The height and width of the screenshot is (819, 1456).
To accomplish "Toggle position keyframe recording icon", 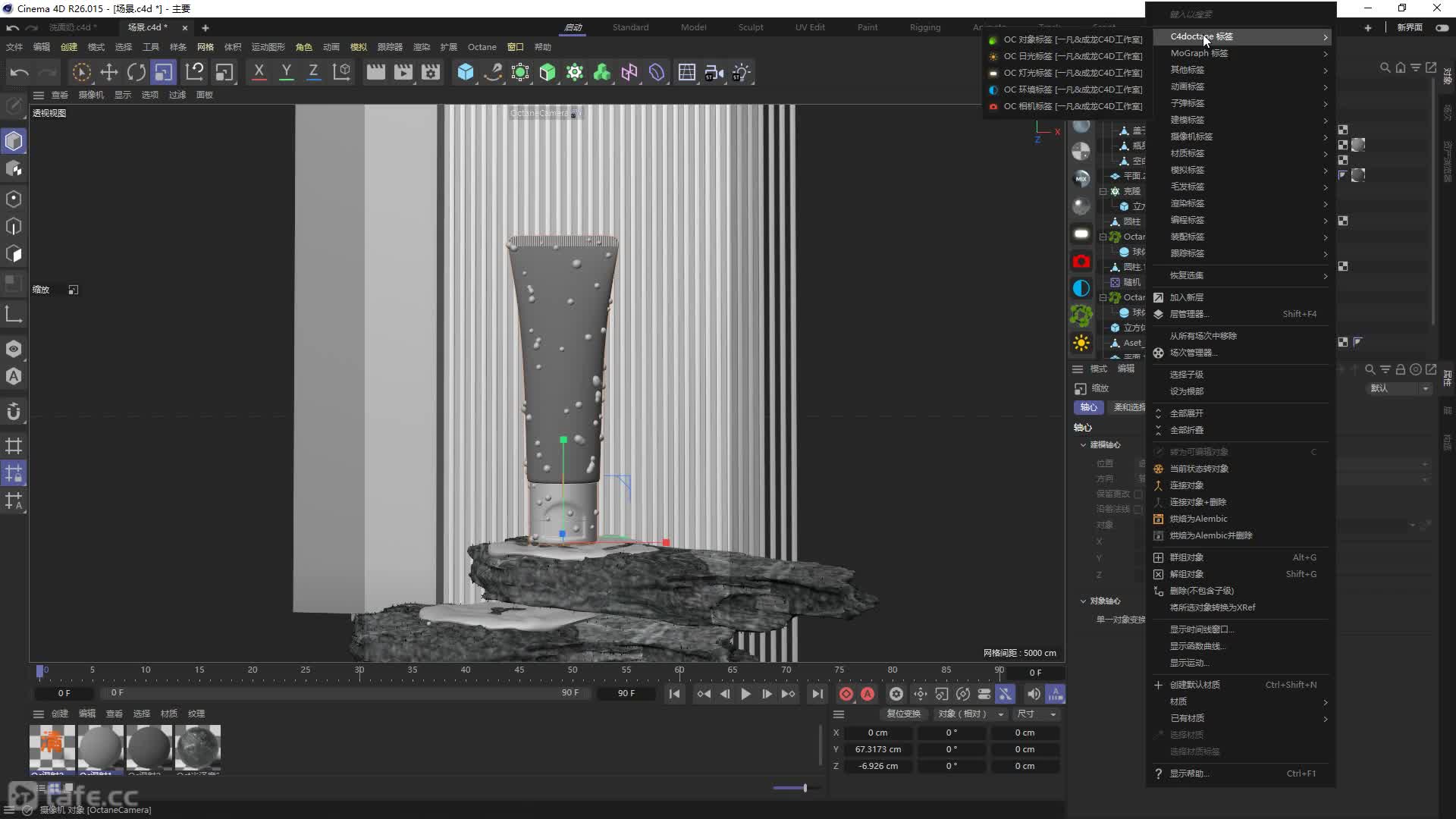I will (x=920, y=694).
